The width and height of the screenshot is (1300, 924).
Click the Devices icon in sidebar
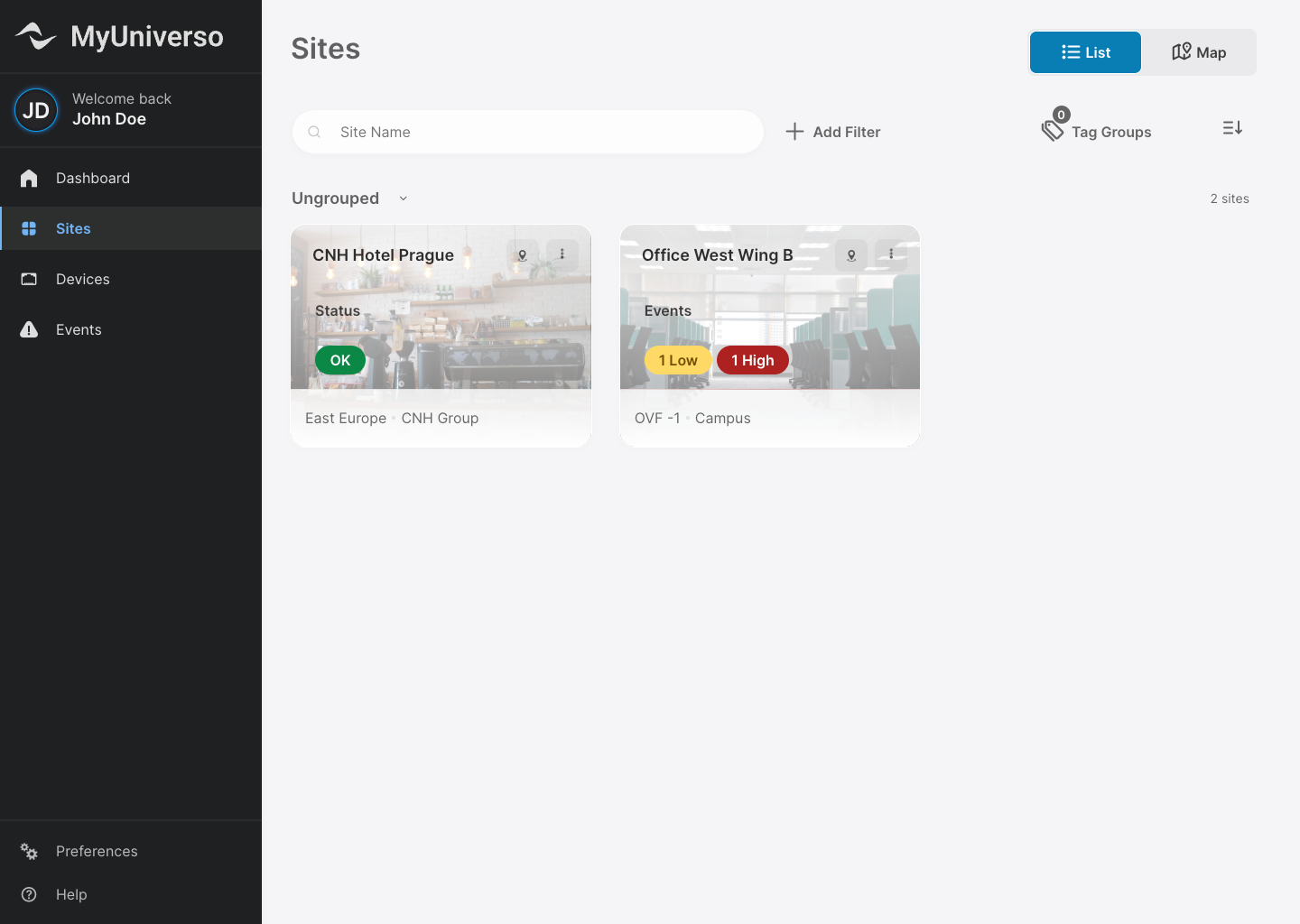pyautogui.click(x=29, y=279)
